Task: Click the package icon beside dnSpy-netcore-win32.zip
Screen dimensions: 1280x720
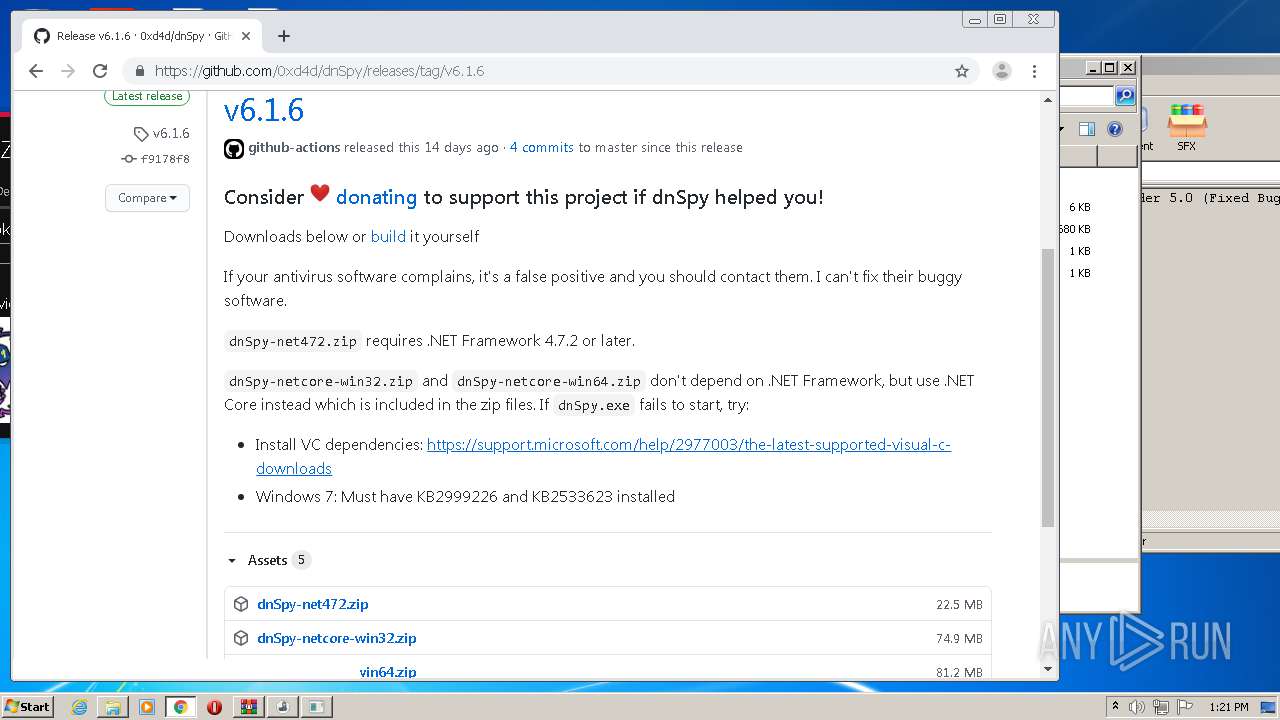Action: click(x=241, y=638)
